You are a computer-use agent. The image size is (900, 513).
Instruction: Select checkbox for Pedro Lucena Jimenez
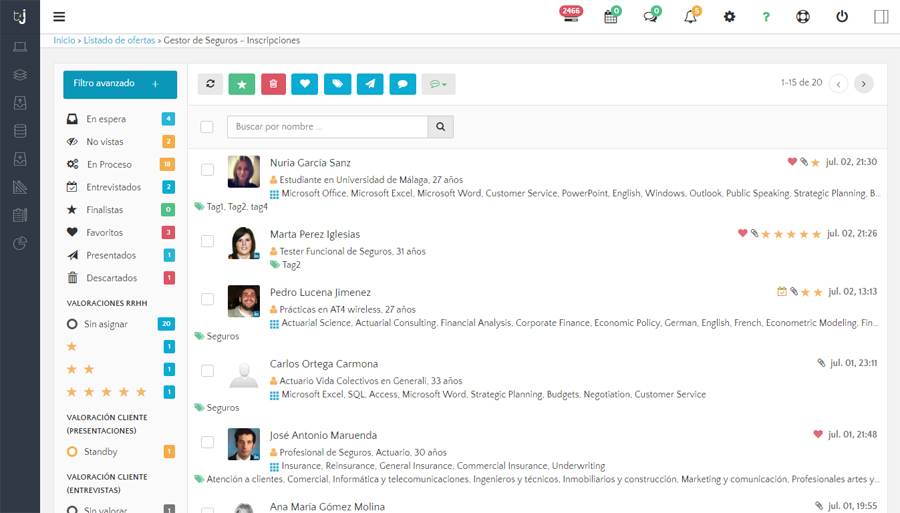207,299
